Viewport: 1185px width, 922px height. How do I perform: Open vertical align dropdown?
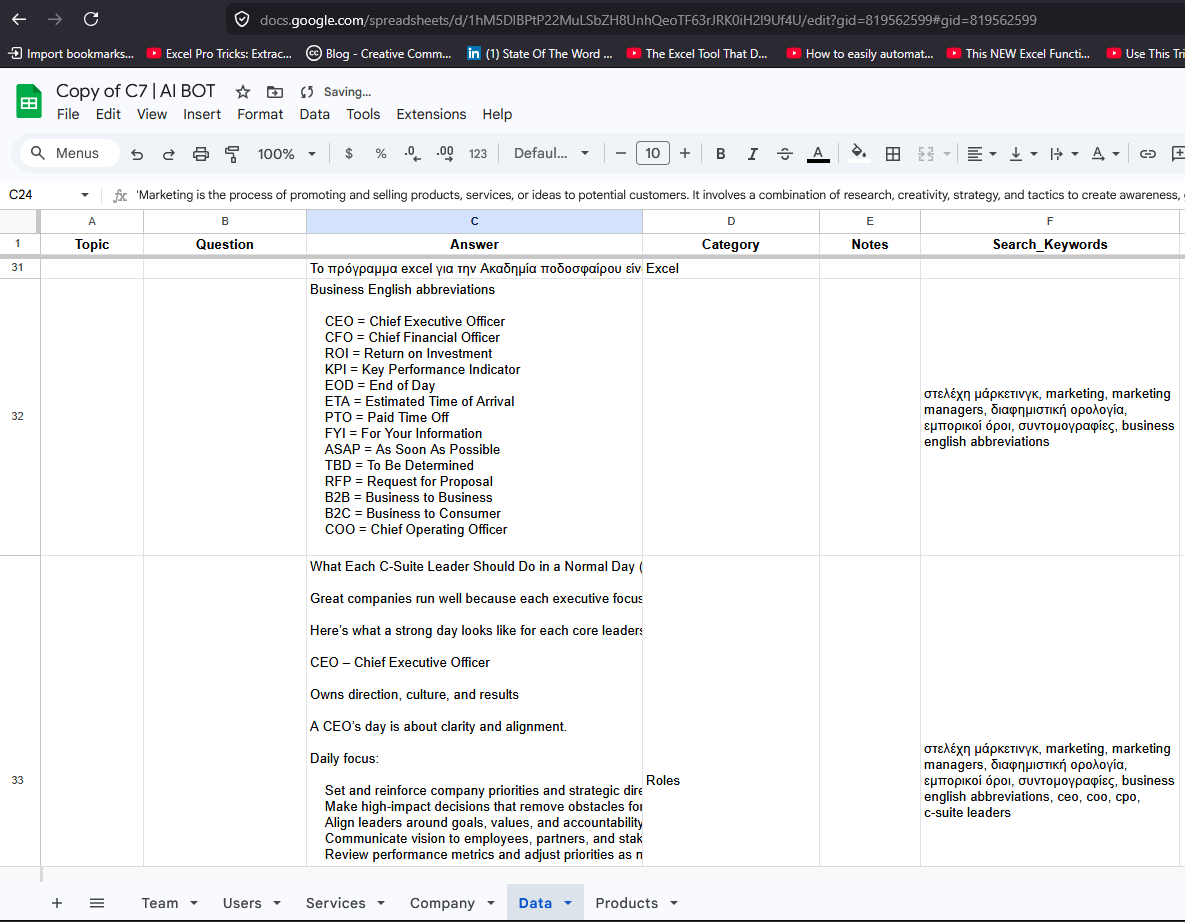[x=1023, y=153]
